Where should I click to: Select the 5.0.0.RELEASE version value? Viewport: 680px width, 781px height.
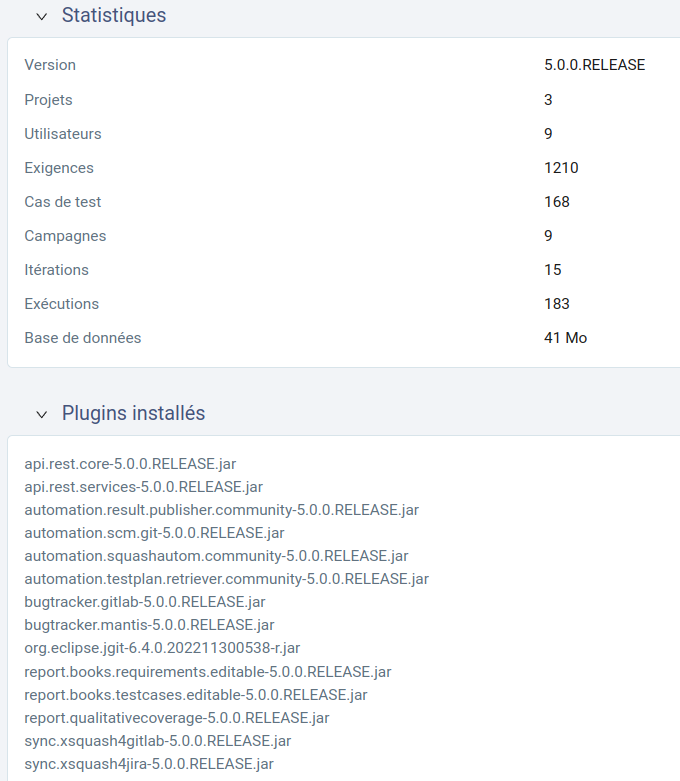click(594, 65)
